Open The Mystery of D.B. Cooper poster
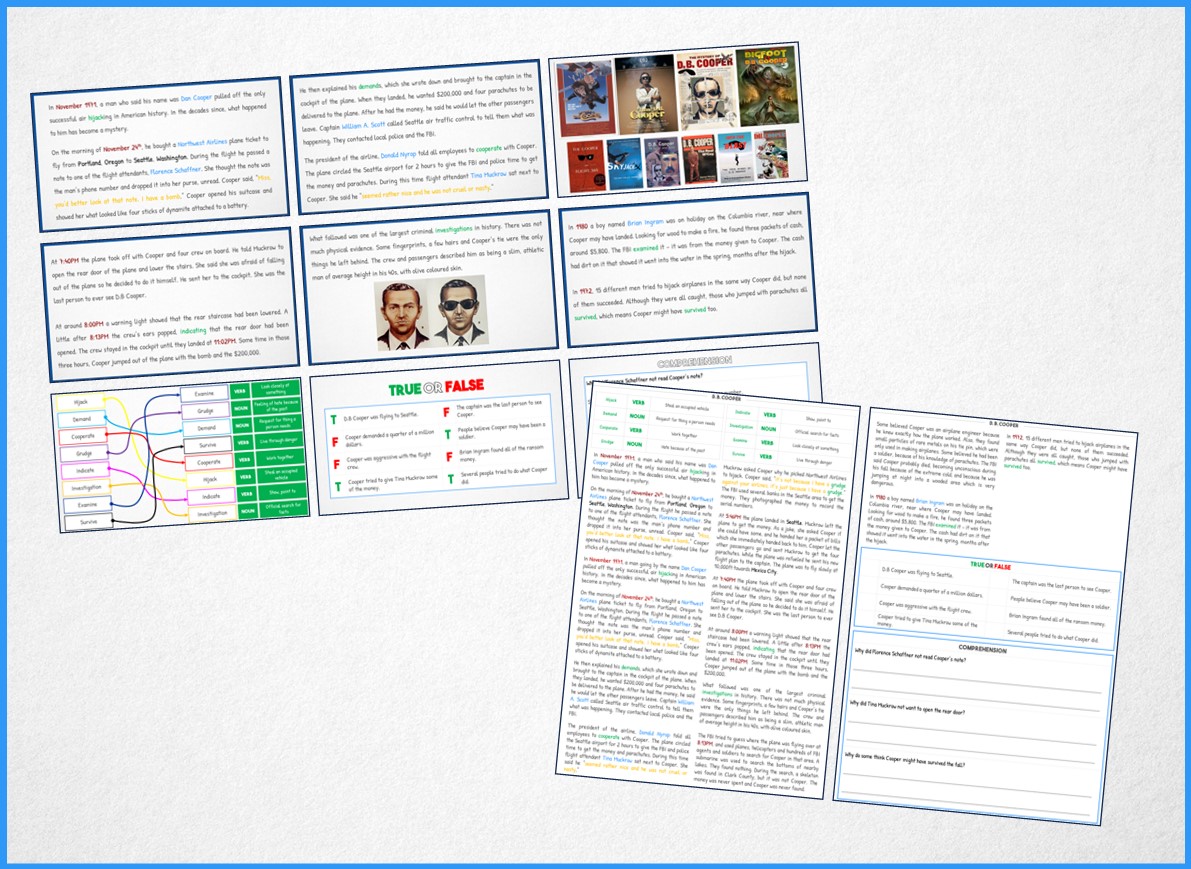The width and height of the screenshot is (1191, 869). [705, 90]
